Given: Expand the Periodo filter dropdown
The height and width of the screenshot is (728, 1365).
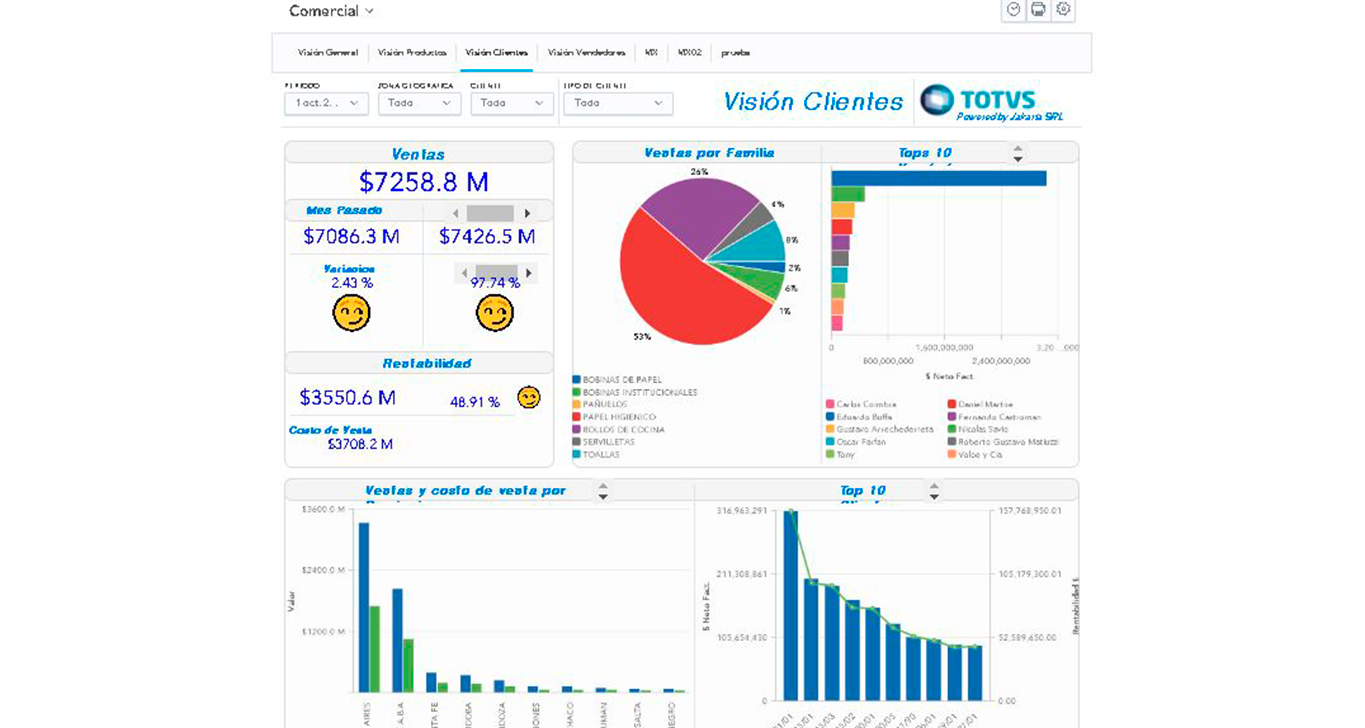Looking at the screenshot, I should tap(326, 103).
